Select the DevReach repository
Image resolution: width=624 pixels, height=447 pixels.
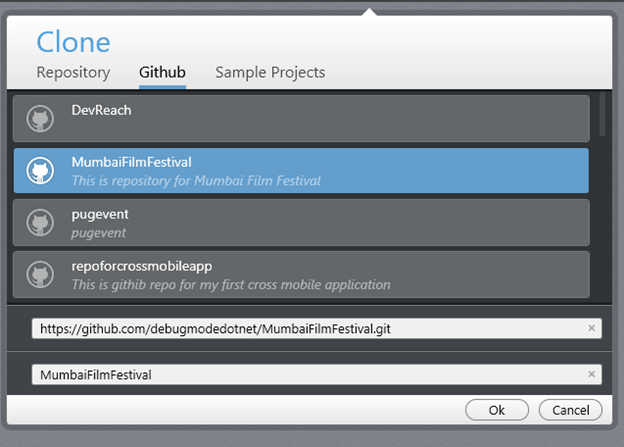300,118
